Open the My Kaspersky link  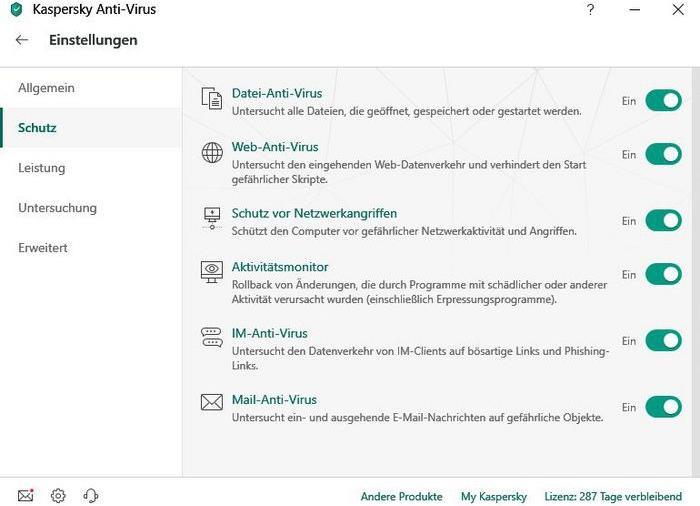tap(494, 497)
